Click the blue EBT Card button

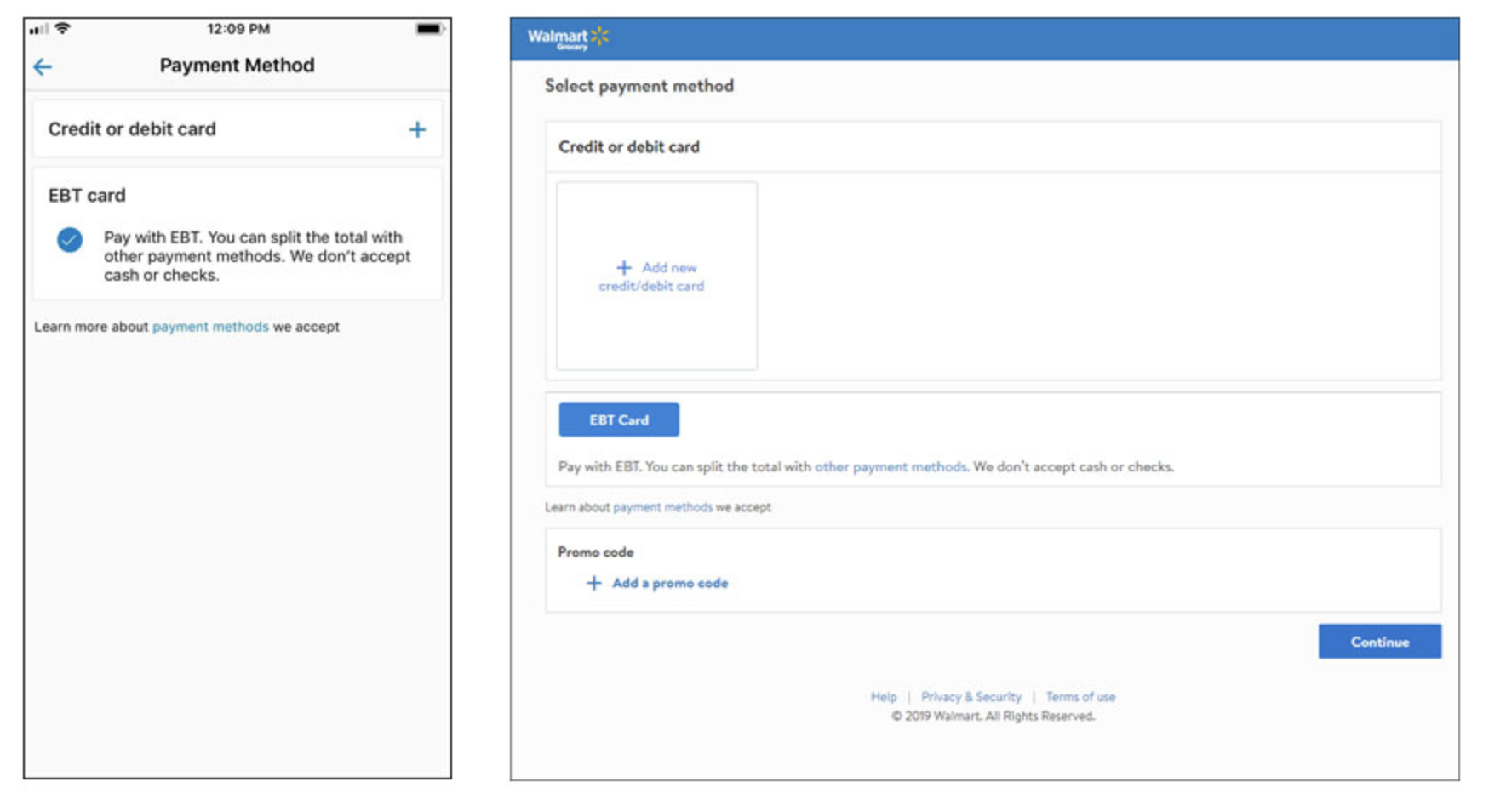(619, 420)
